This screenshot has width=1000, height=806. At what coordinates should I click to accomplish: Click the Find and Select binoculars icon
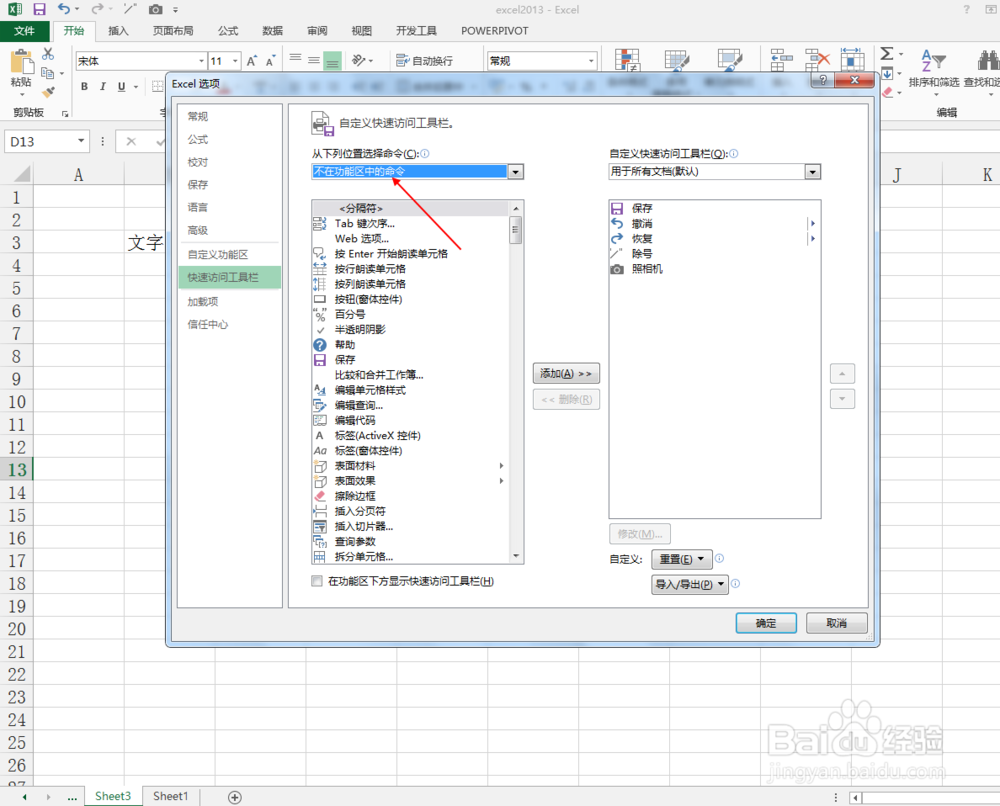coord(988,61)
